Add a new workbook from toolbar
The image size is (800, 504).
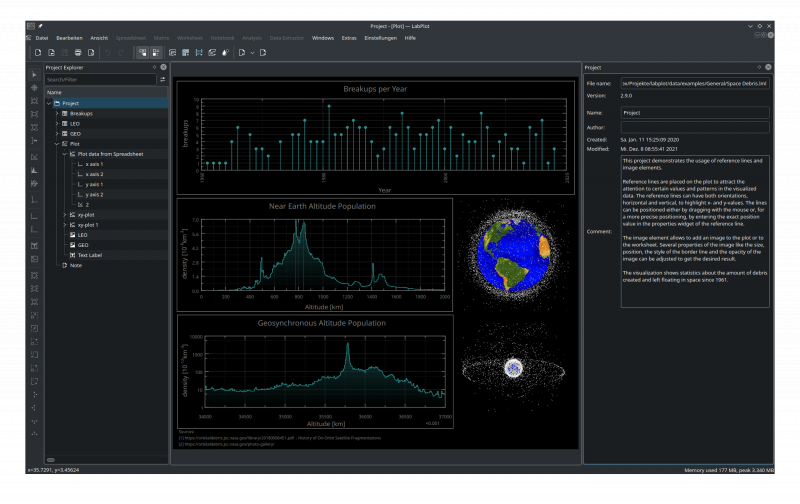pyautogui.click(x=172, y=53)
